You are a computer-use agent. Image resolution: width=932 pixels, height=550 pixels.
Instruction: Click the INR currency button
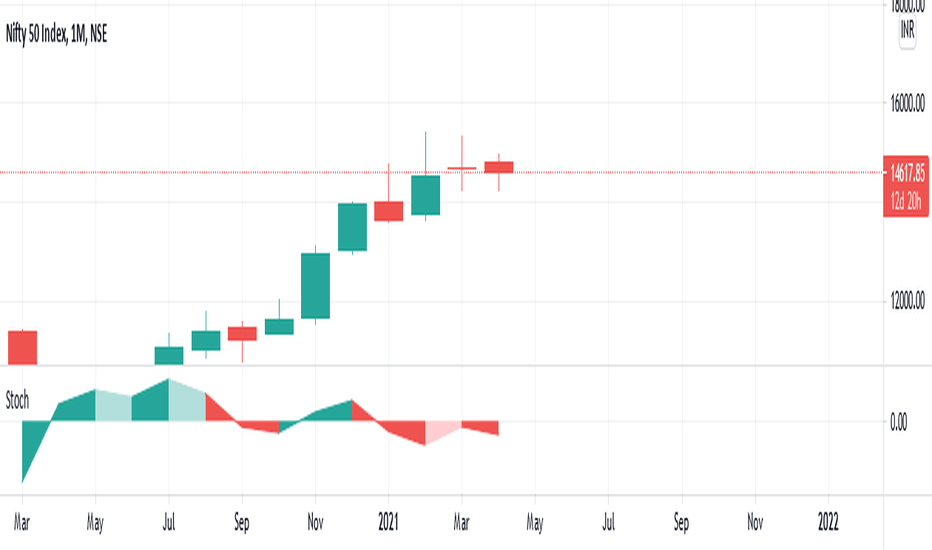coord(907,30)
